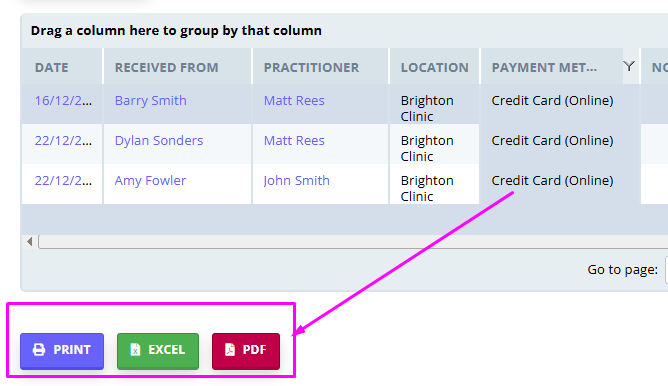
Task: Sort by the Date column header
Action: click(x=52, y=67)
